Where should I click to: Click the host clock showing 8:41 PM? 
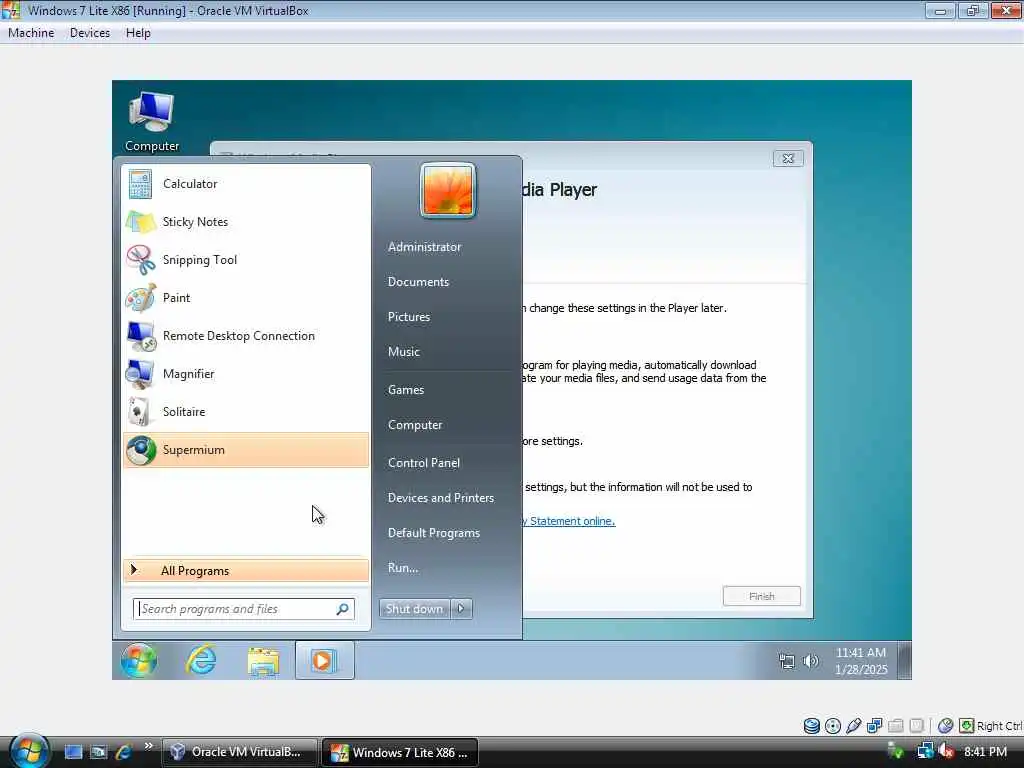point(985,752)
